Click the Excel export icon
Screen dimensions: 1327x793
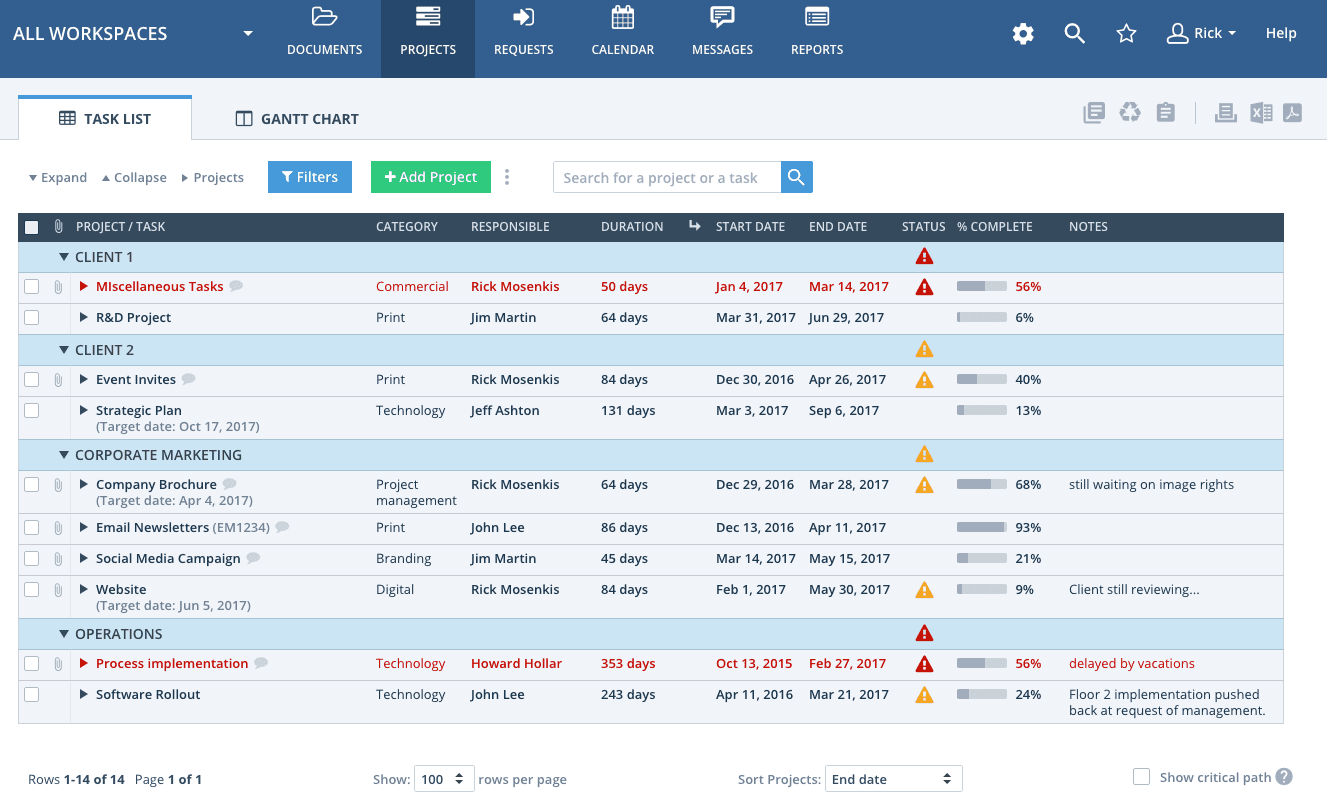1261,113
